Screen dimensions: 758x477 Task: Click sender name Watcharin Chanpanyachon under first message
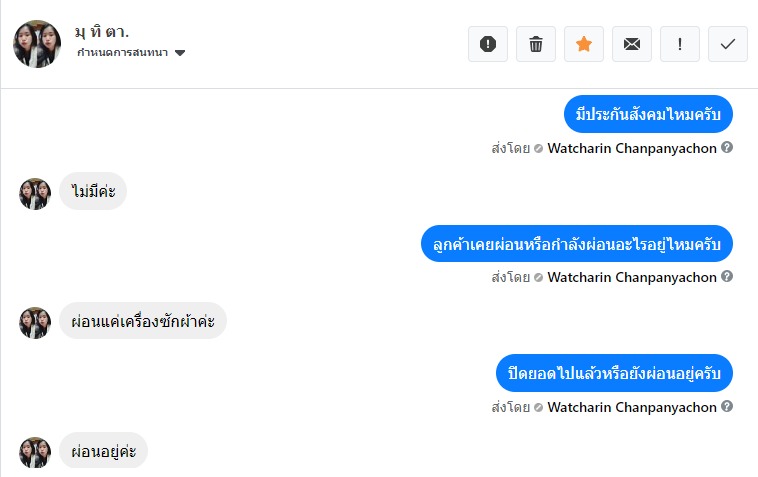pyautogui.click(x=632, y=148)
